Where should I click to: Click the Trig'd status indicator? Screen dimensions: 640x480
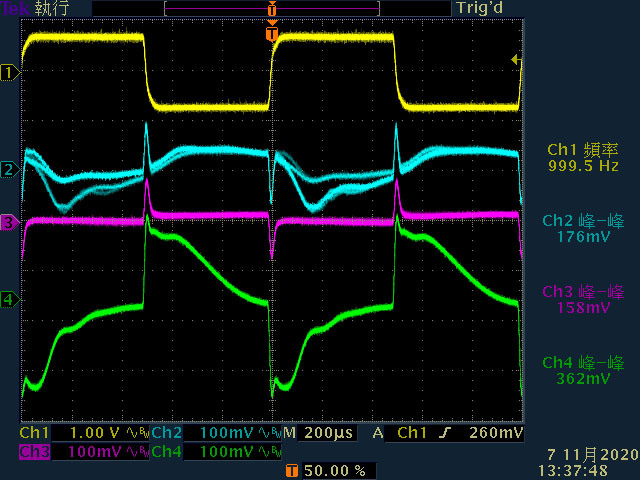click(480, 8)
